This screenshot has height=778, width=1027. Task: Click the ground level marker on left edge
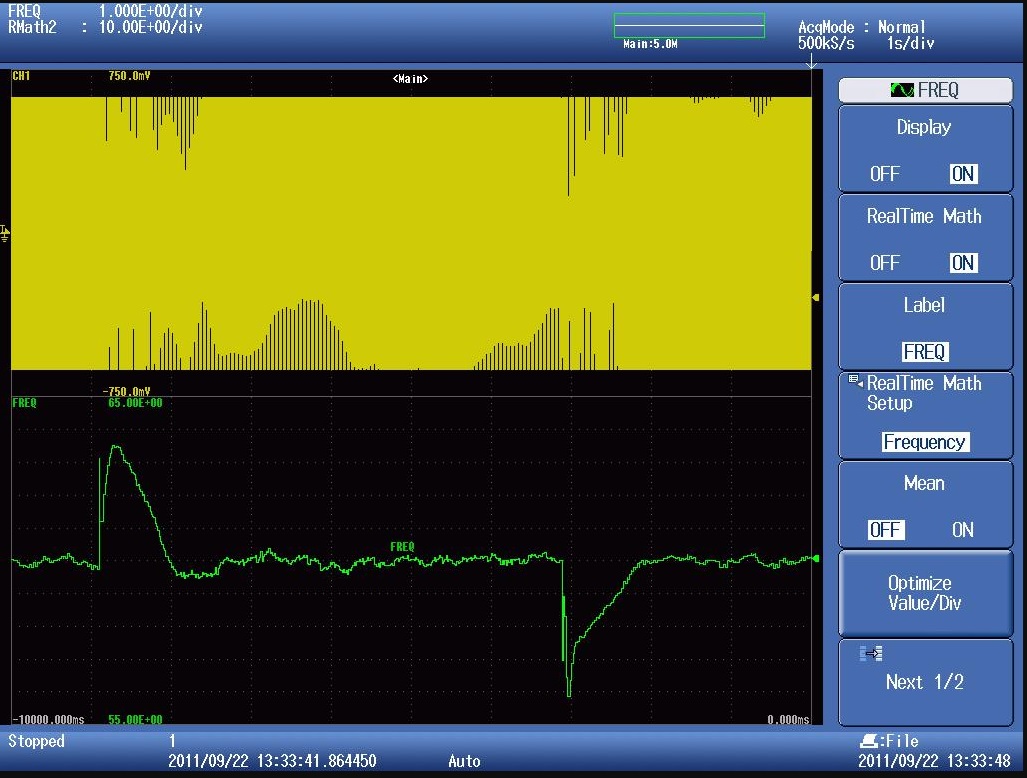(5, 233)
